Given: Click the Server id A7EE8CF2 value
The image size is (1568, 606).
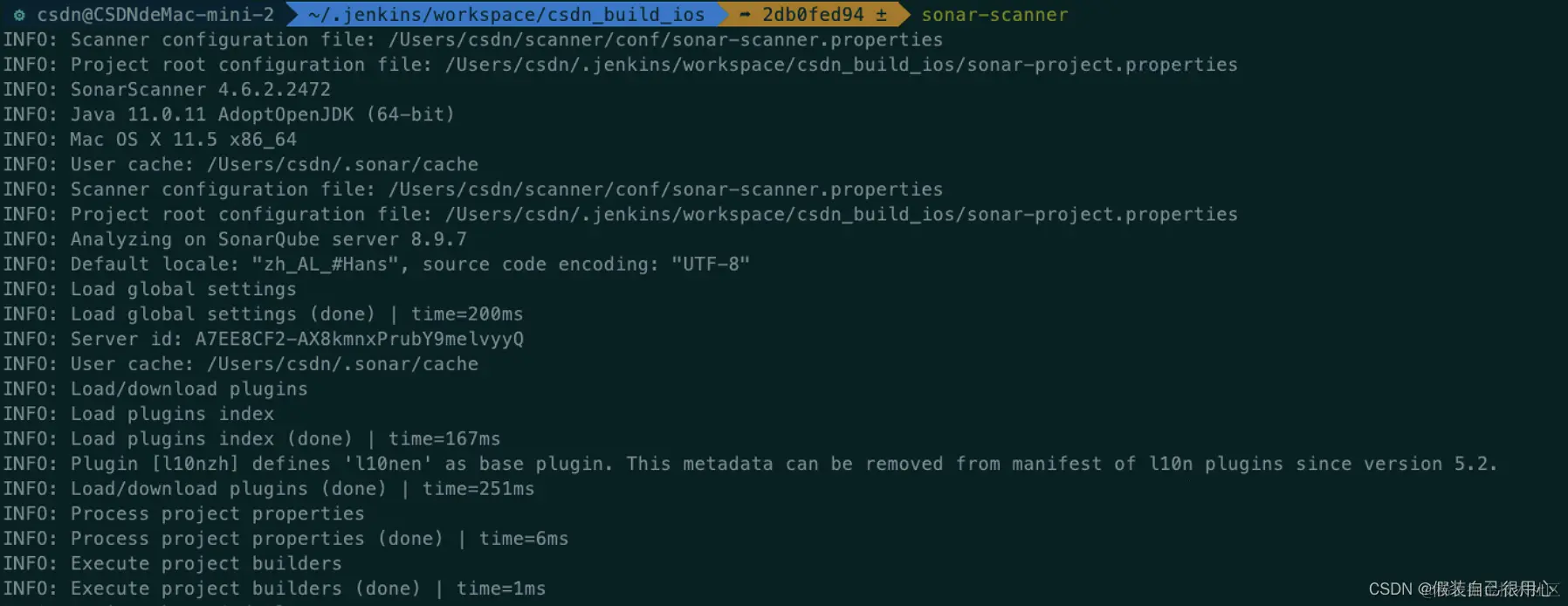Looking at the screenshot, I should [359, 339].
